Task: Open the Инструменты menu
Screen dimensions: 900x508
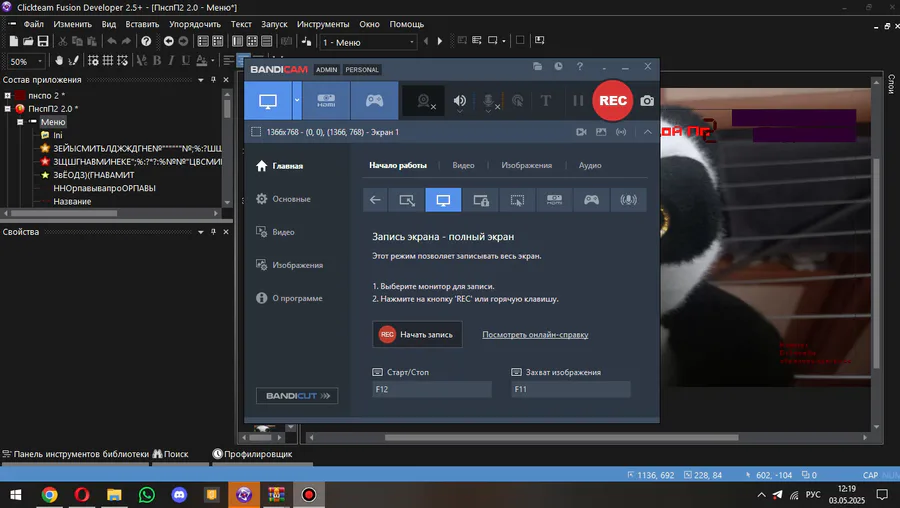Action: click(323, 24)
